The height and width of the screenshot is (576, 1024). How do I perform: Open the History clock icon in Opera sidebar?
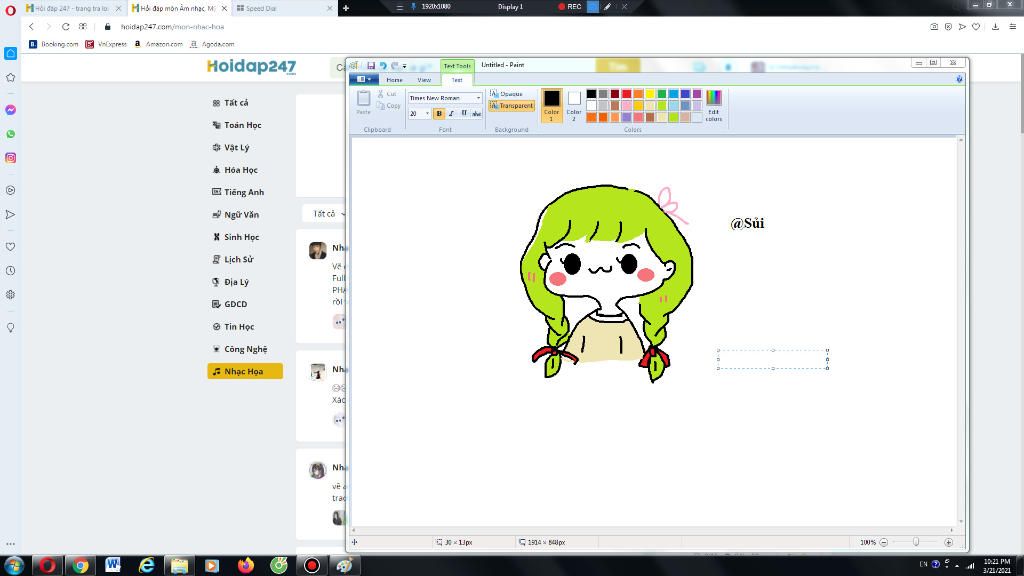tap(10, 270)
